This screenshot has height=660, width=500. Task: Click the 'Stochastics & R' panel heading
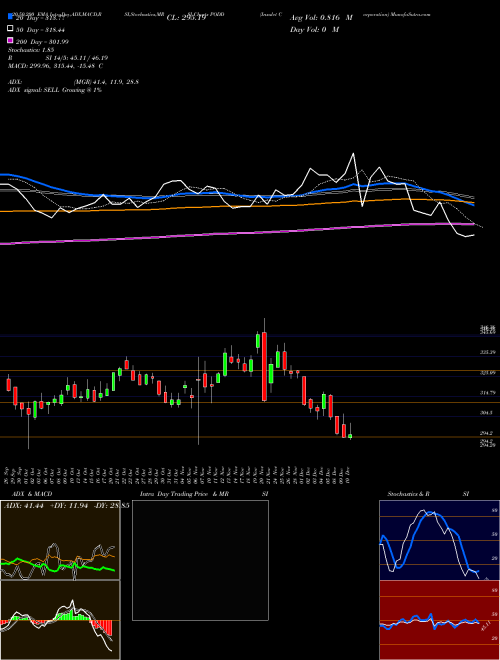coord(408,494)
